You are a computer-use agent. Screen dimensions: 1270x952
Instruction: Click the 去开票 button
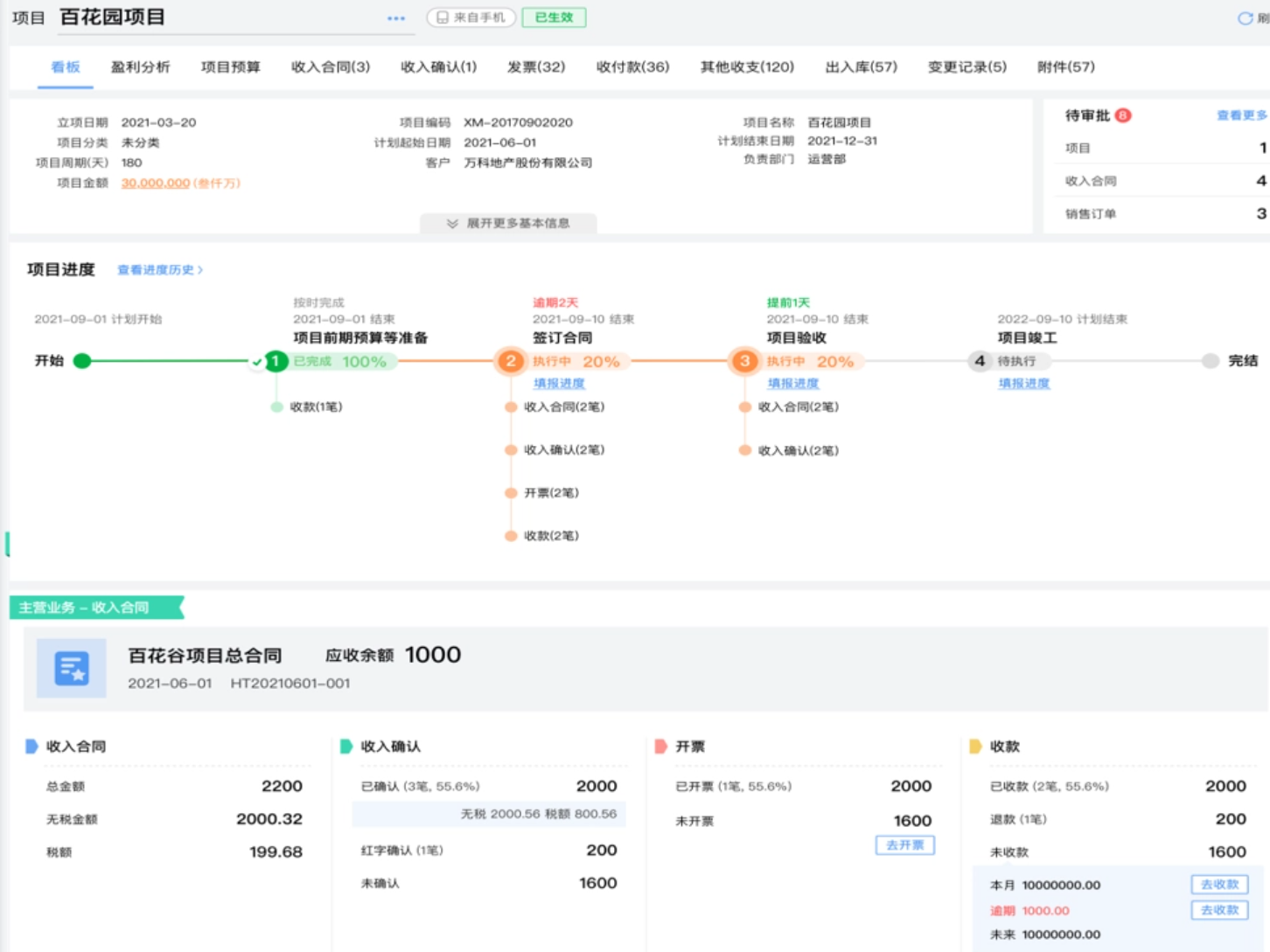pyautogui.click(x=904, y=845)
